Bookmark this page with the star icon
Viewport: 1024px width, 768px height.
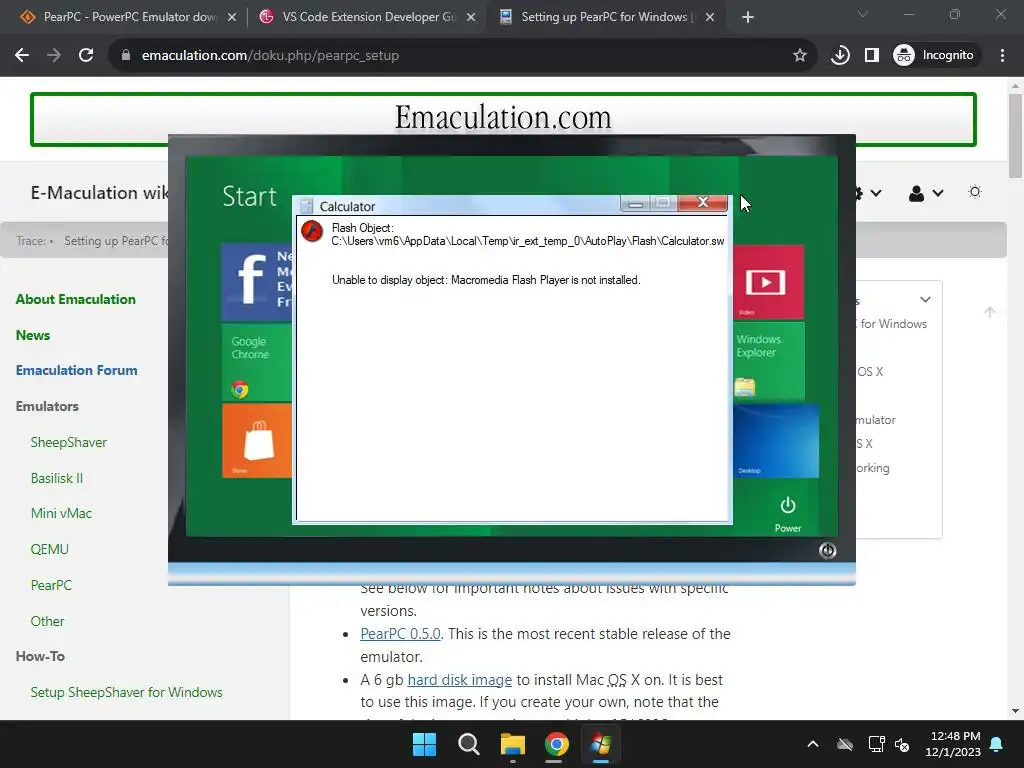(x=799, y=56)
